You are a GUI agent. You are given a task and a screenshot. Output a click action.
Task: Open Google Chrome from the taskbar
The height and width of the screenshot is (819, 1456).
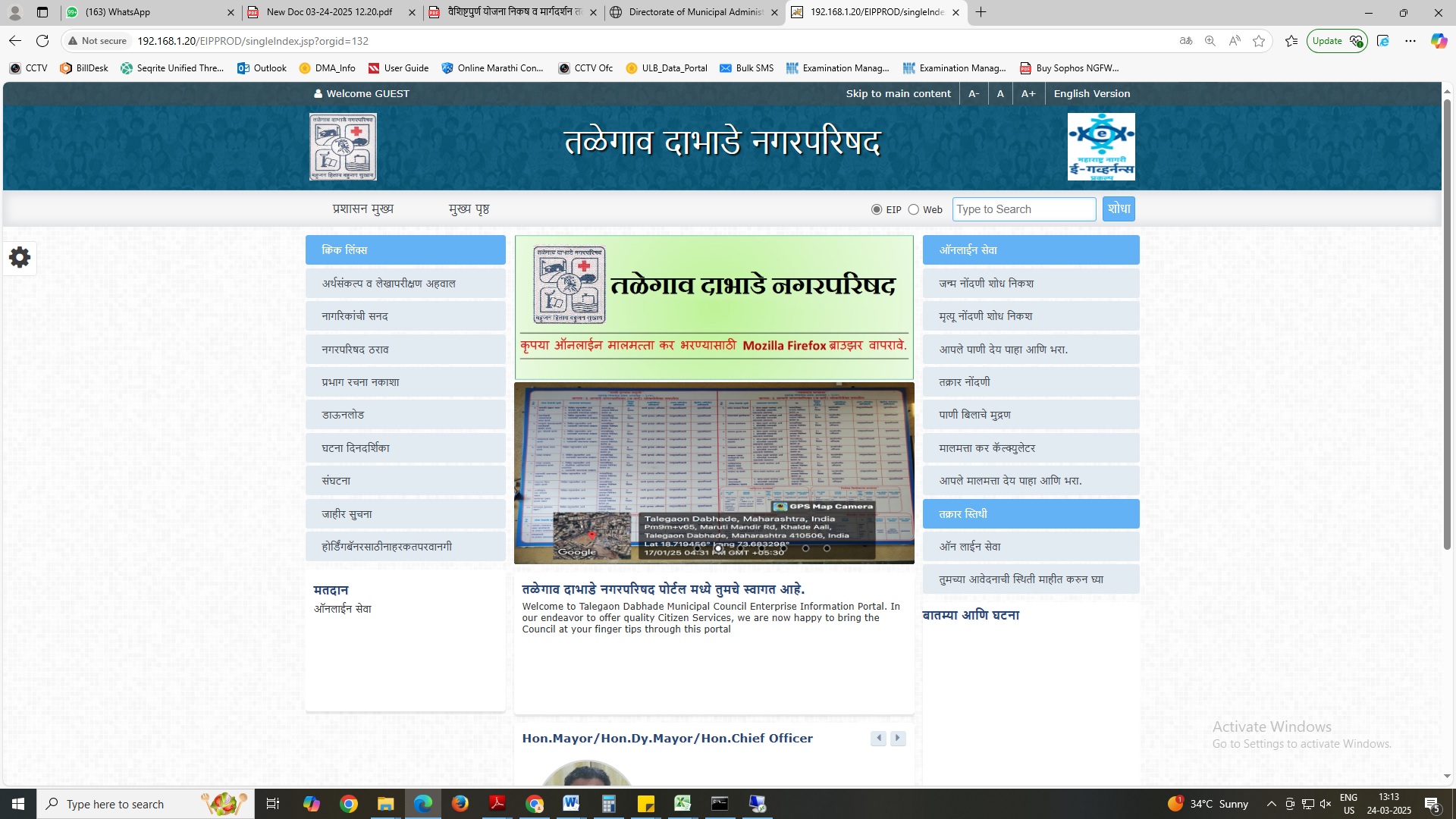pos(349,804)
